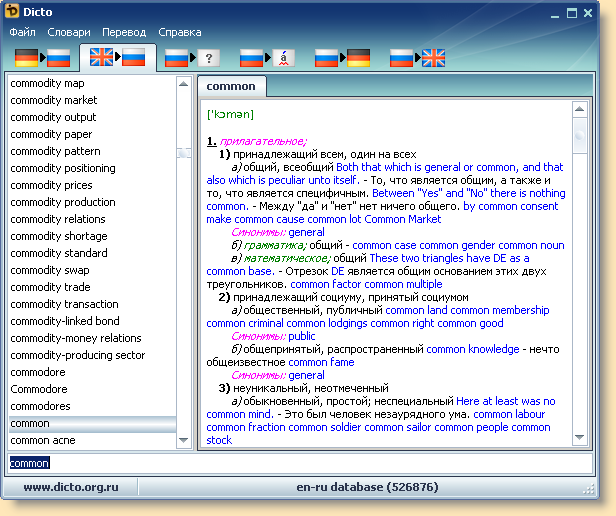The height and width of the screenshot is (516, 616).
Task: Select 'common acne' in word list
Action: (43, 440)
